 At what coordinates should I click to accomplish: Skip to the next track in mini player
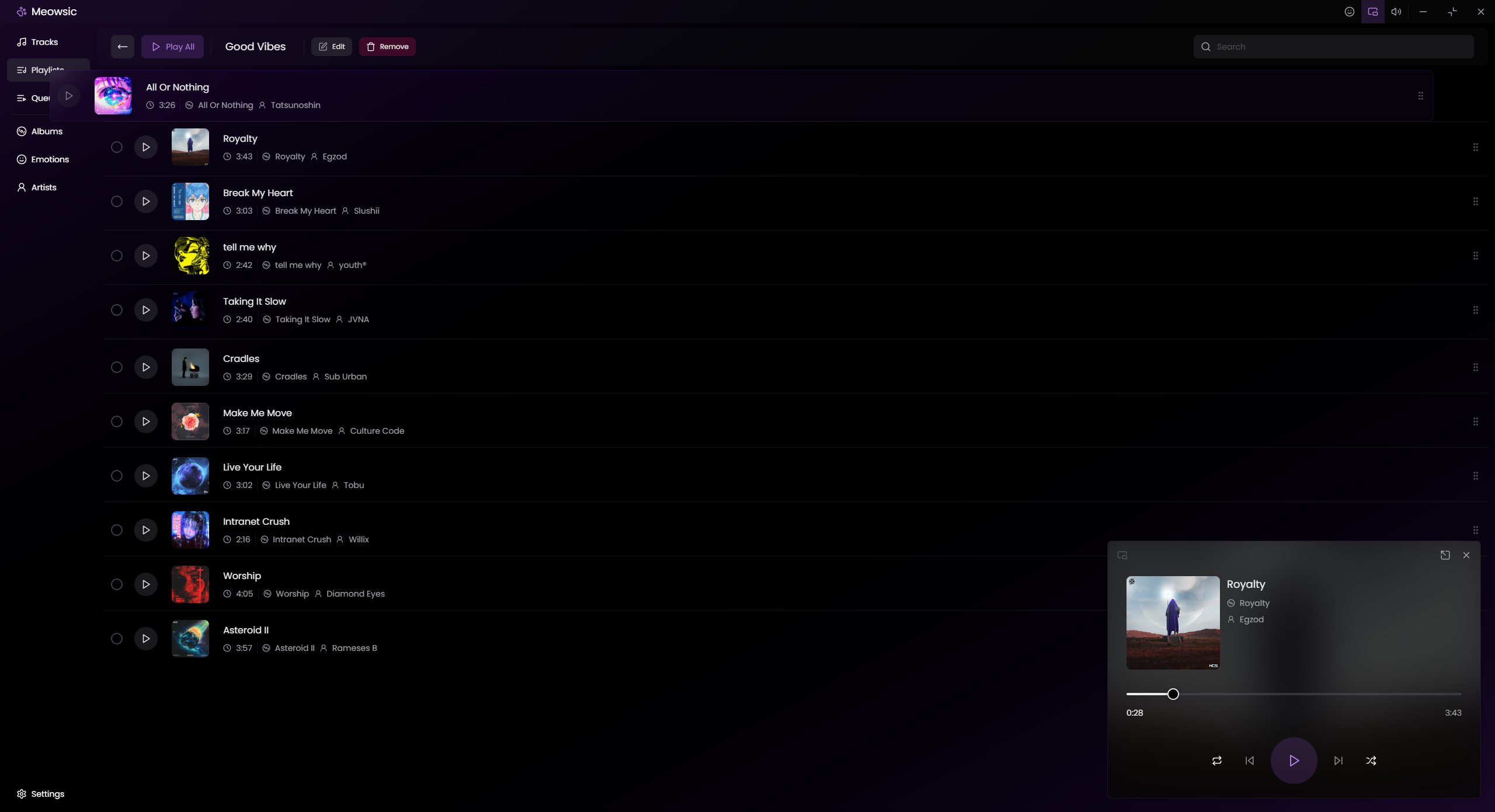pyautogui.click(x=1338, y=761)
